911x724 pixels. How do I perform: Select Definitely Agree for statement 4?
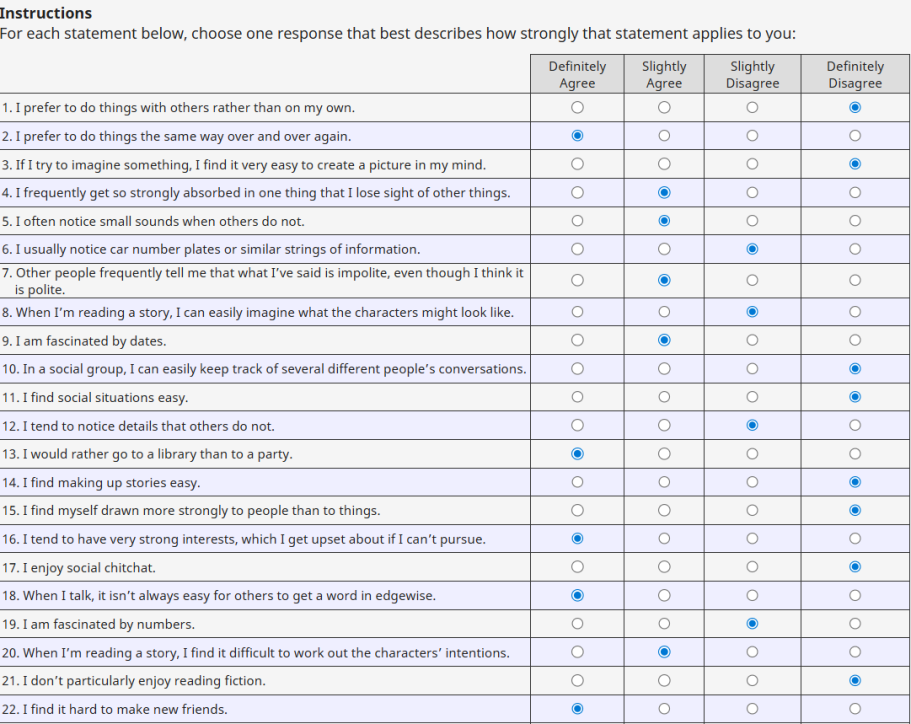click(x=577, y=193)
